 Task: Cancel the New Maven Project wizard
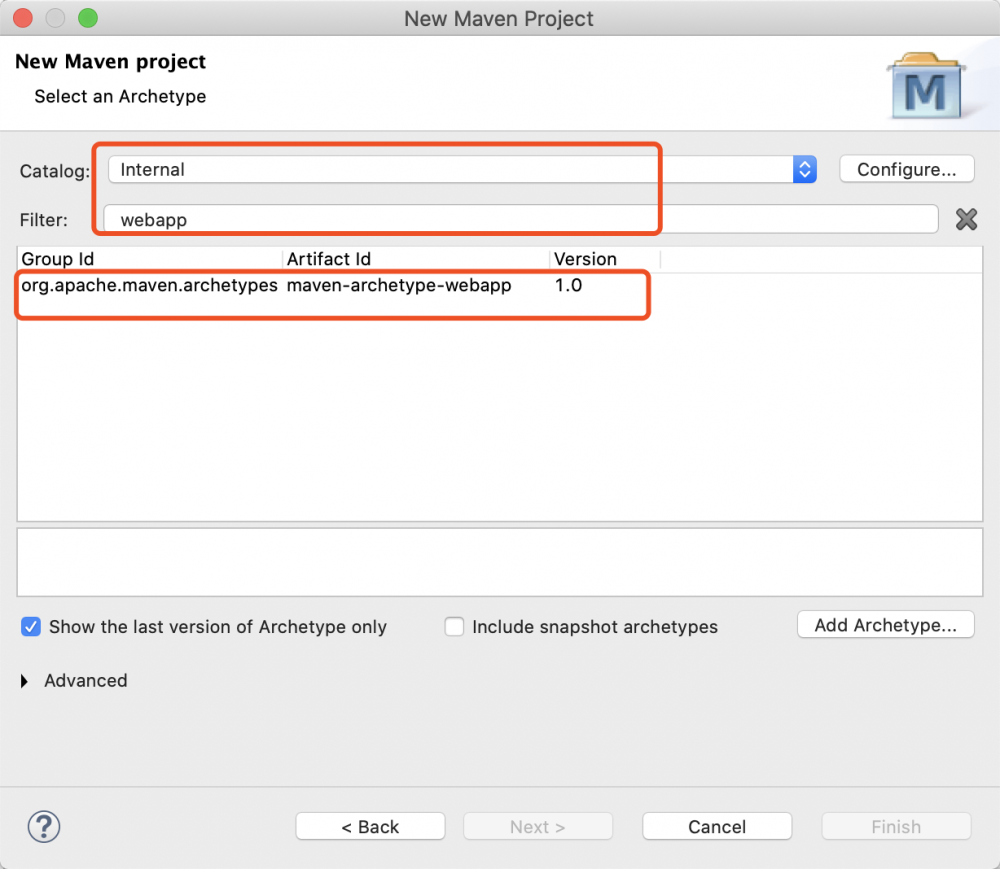[x=717, y=827]
